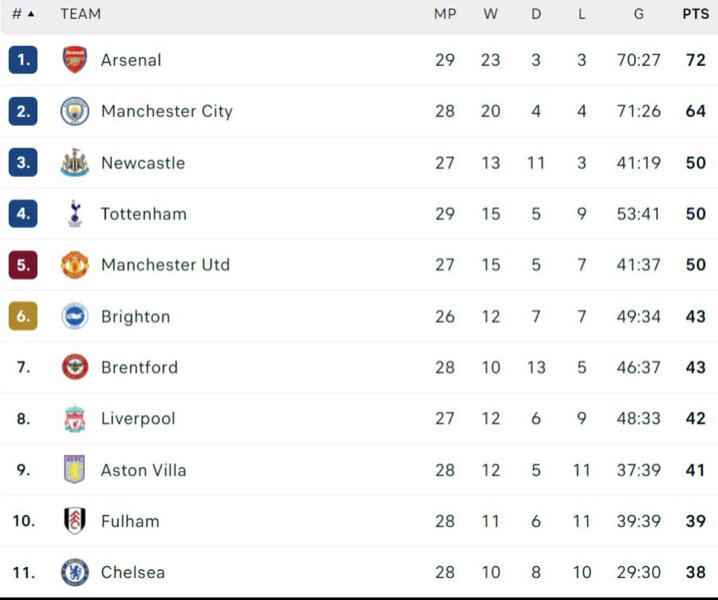Click the blue rank 1 position badge
This screenshot has height=600, width=718.
click(23, 60)
